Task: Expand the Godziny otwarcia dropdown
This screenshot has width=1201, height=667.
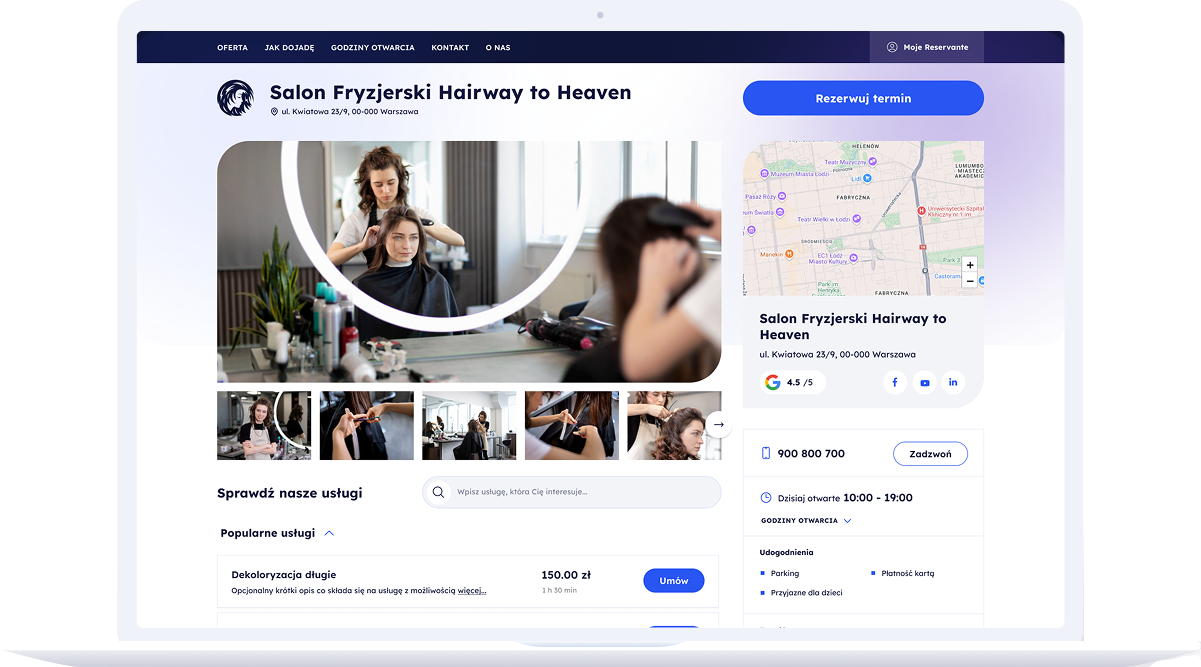Action: 806,521
